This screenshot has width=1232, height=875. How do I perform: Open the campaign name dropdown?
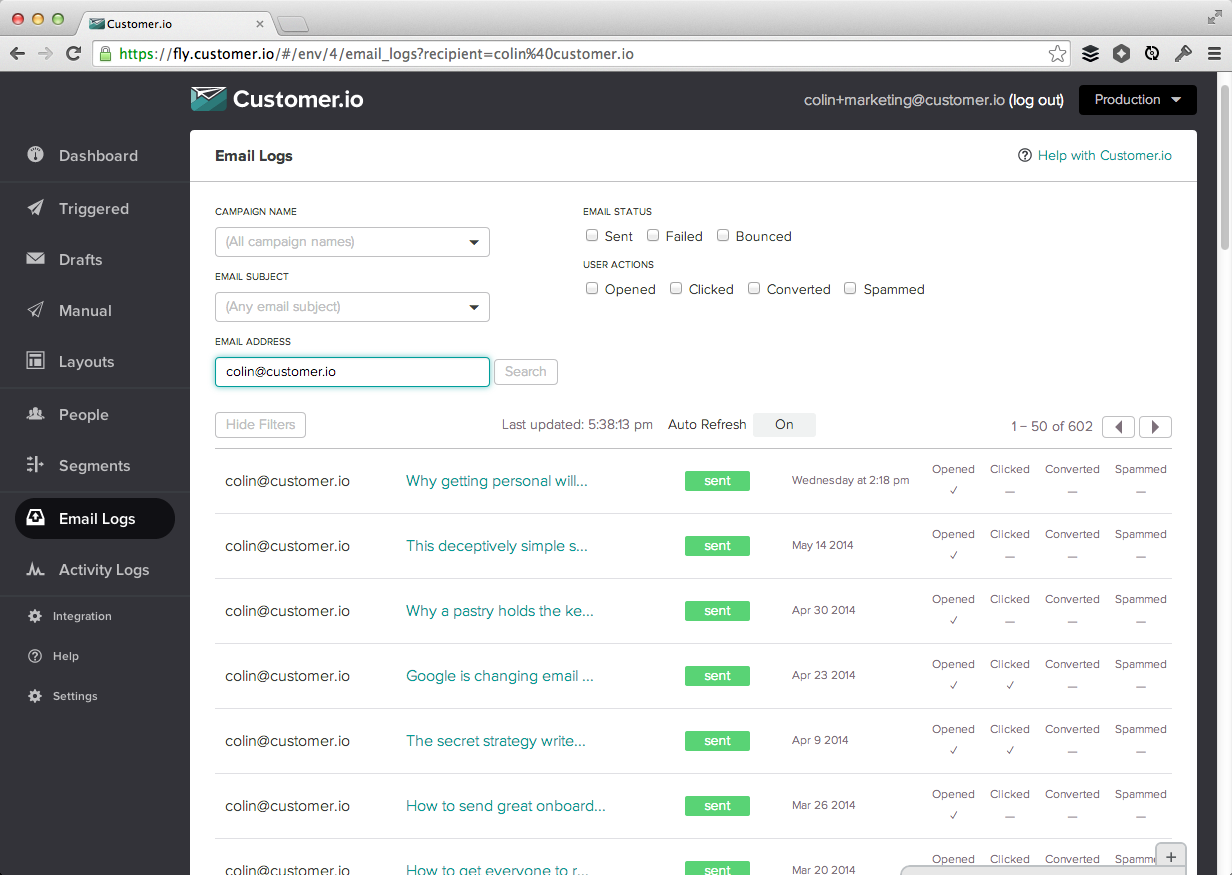point(352,242)
